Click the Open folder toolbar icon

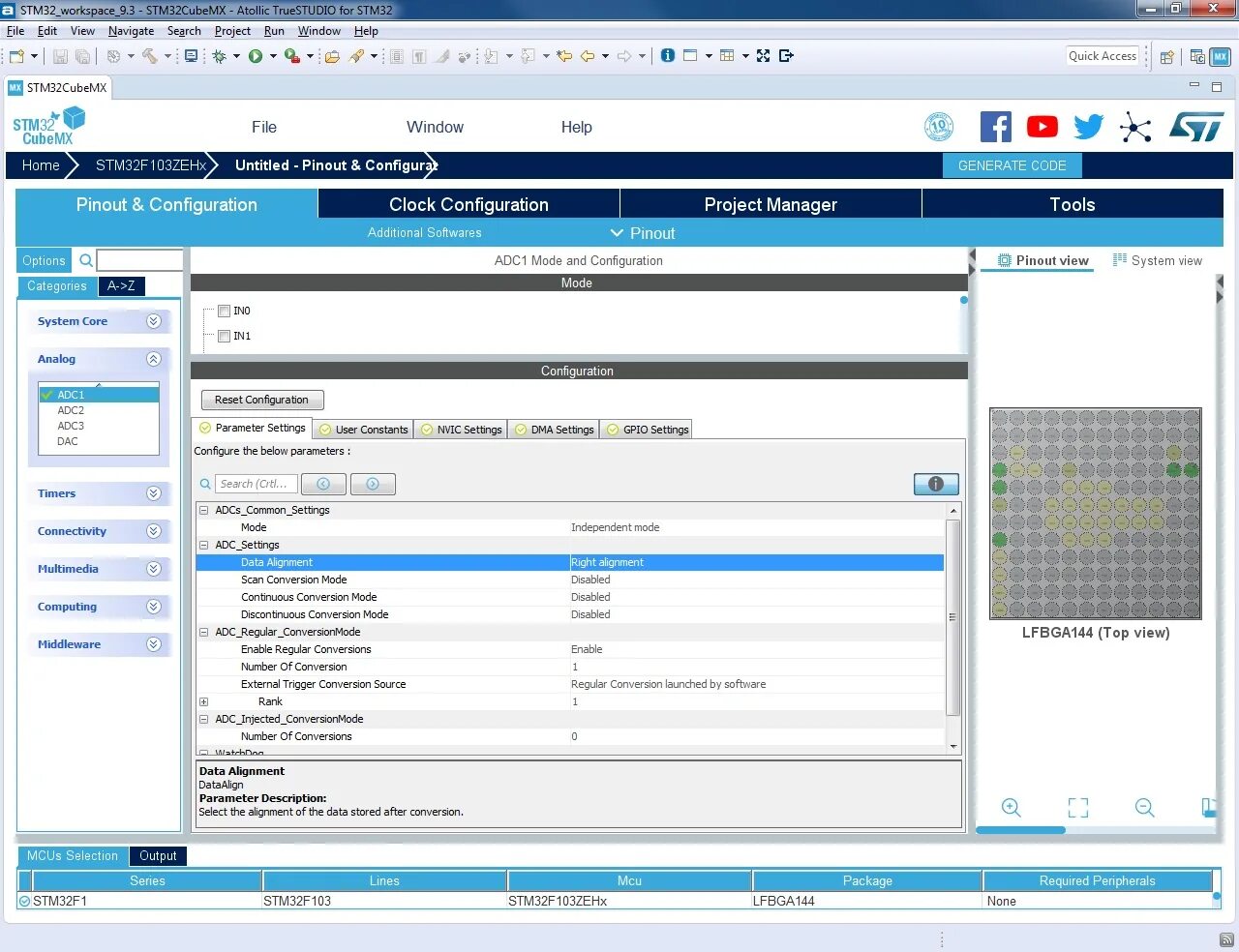(332, 56)
